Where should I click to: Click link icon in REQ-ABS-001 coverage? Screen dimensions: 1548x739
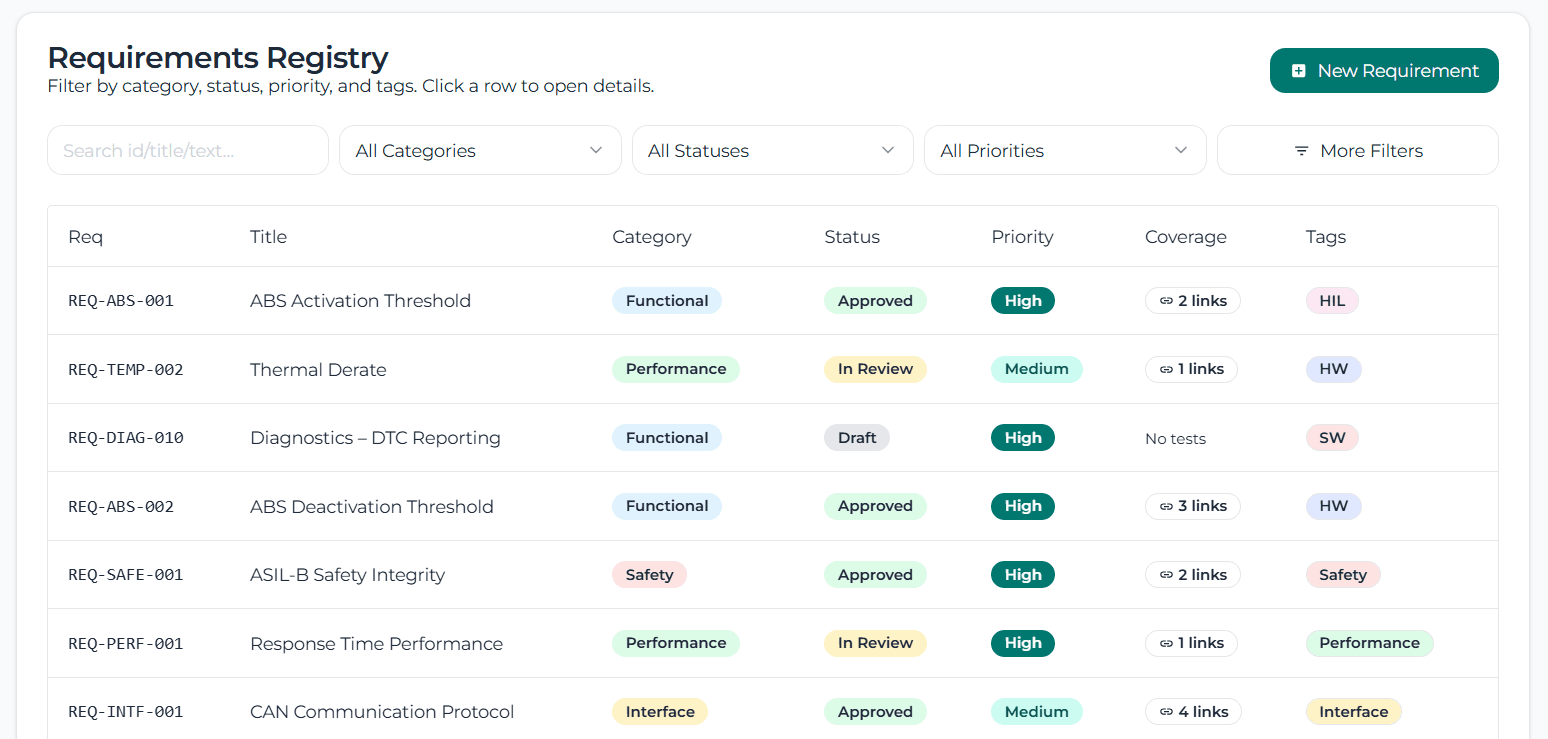point(1166,301)
